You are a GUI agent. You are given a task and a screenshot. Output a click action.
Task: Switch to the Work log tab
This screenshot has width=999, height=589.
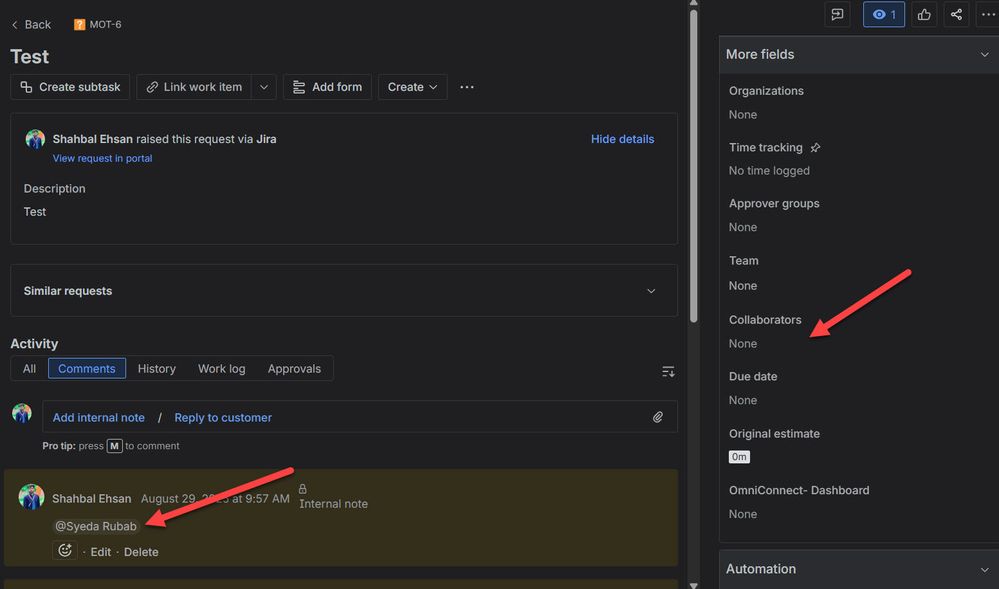click(221, 369)
